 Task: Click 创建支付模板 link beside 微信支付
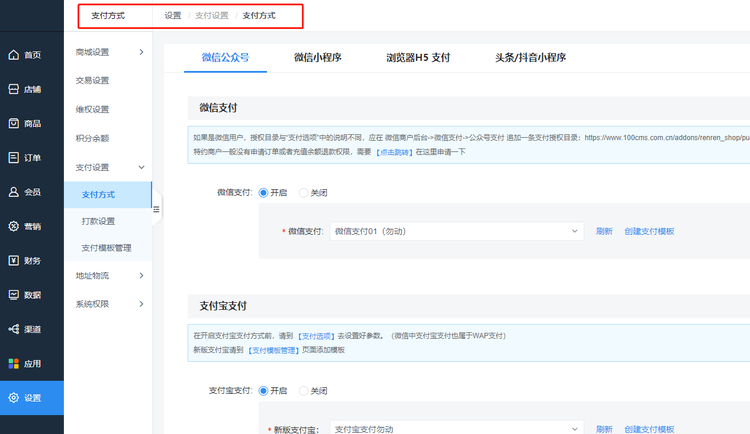click(649, 232)
